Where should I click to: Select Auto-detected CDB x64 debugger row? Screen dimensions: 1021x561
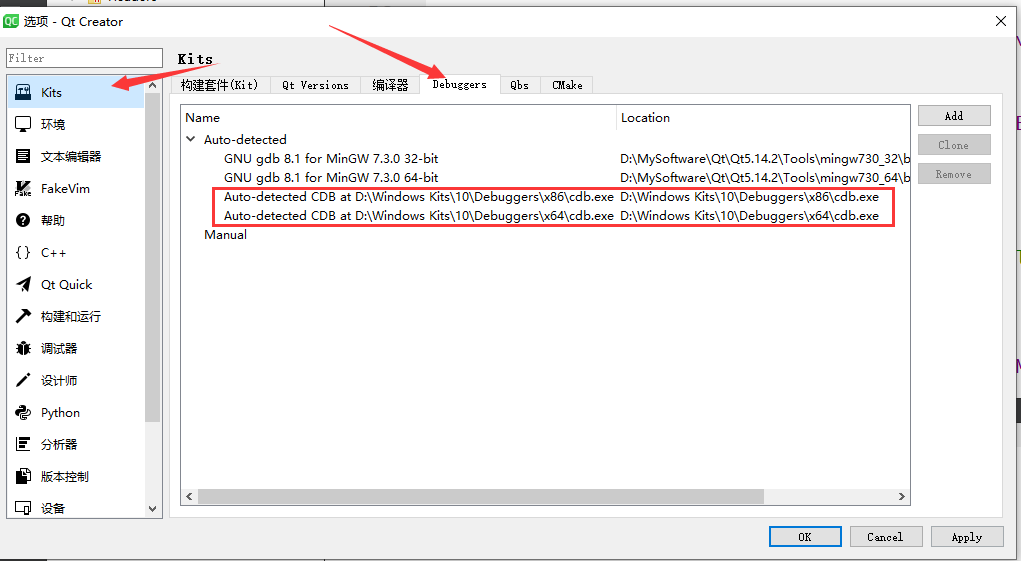(x=545, y=215)
